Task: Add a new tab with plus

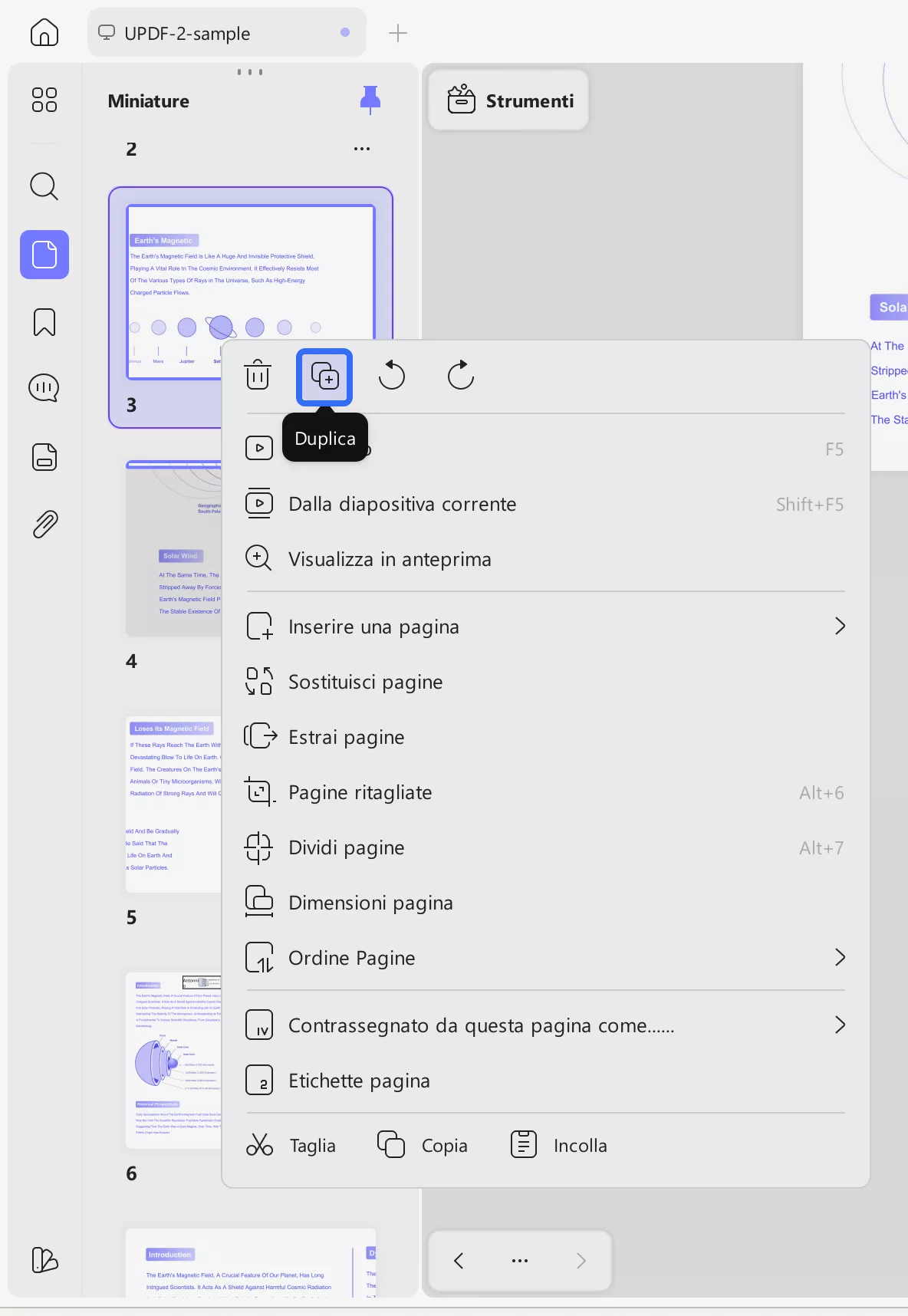Action: (x=398, y=33)
